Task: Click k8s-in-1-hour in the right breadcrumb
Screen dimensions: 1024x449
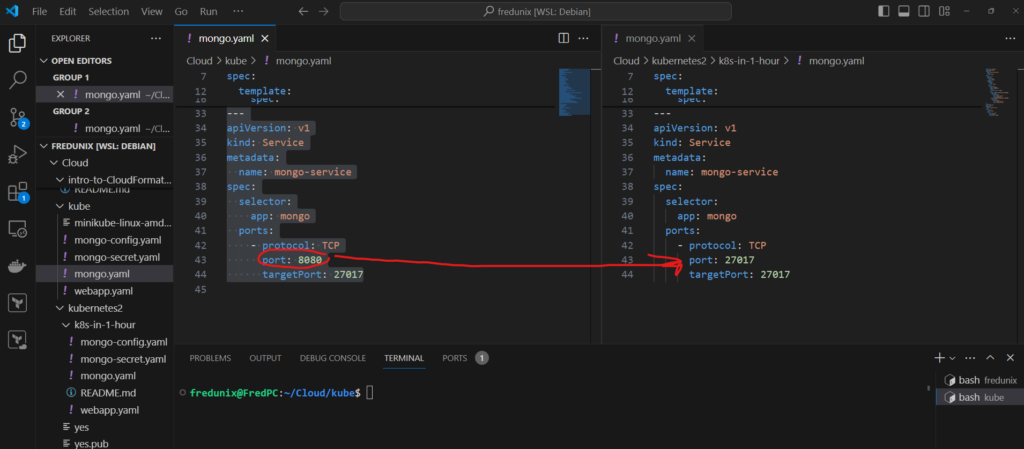Action: [748, 61]
